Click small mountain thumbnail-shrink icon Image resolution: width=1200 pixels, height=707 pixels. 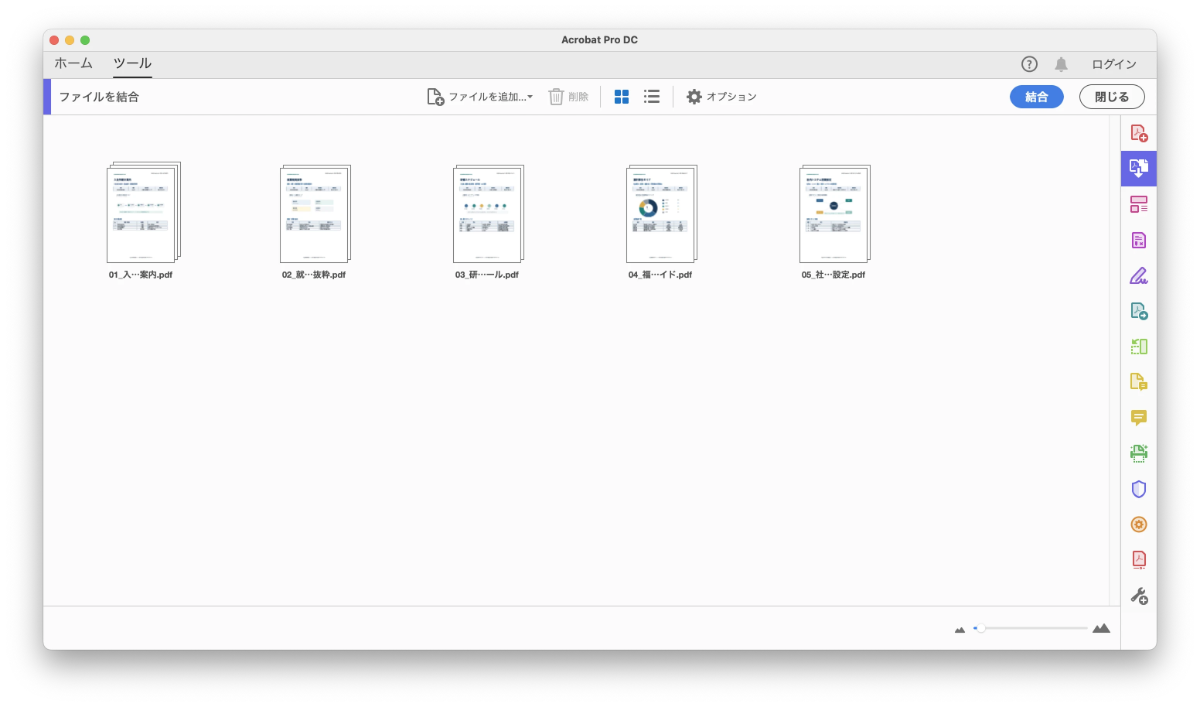tap(960, 629)
